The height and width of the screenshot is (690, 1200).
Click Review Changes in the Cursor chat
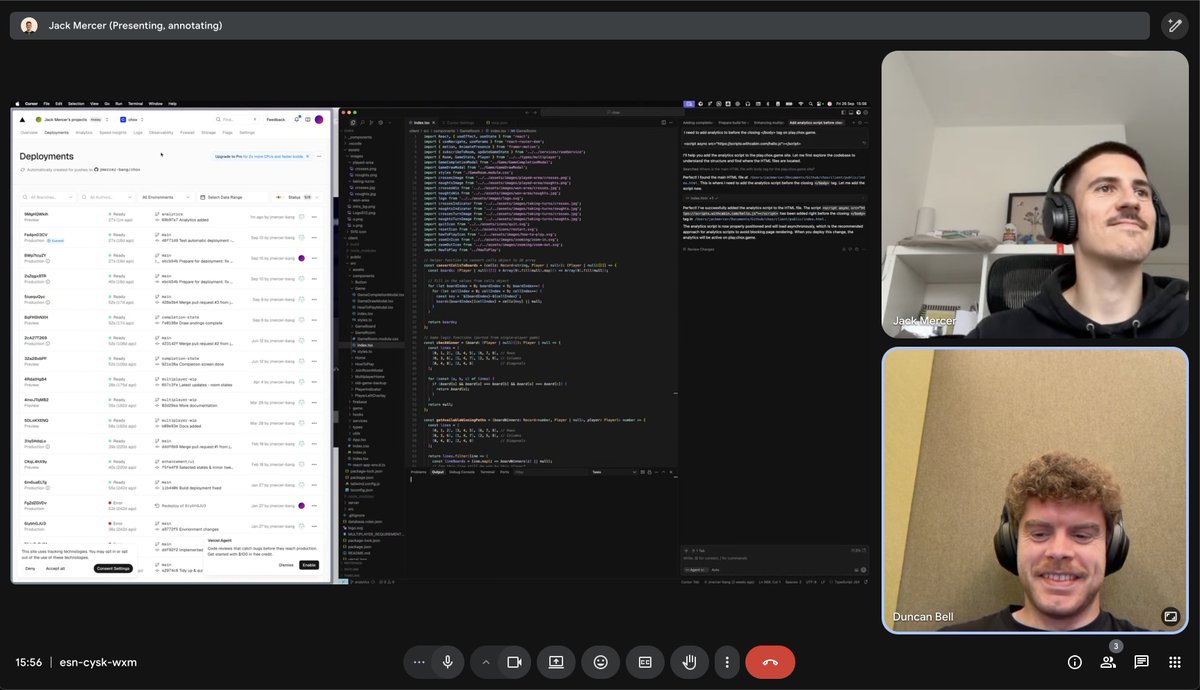(x=700, y=248)
